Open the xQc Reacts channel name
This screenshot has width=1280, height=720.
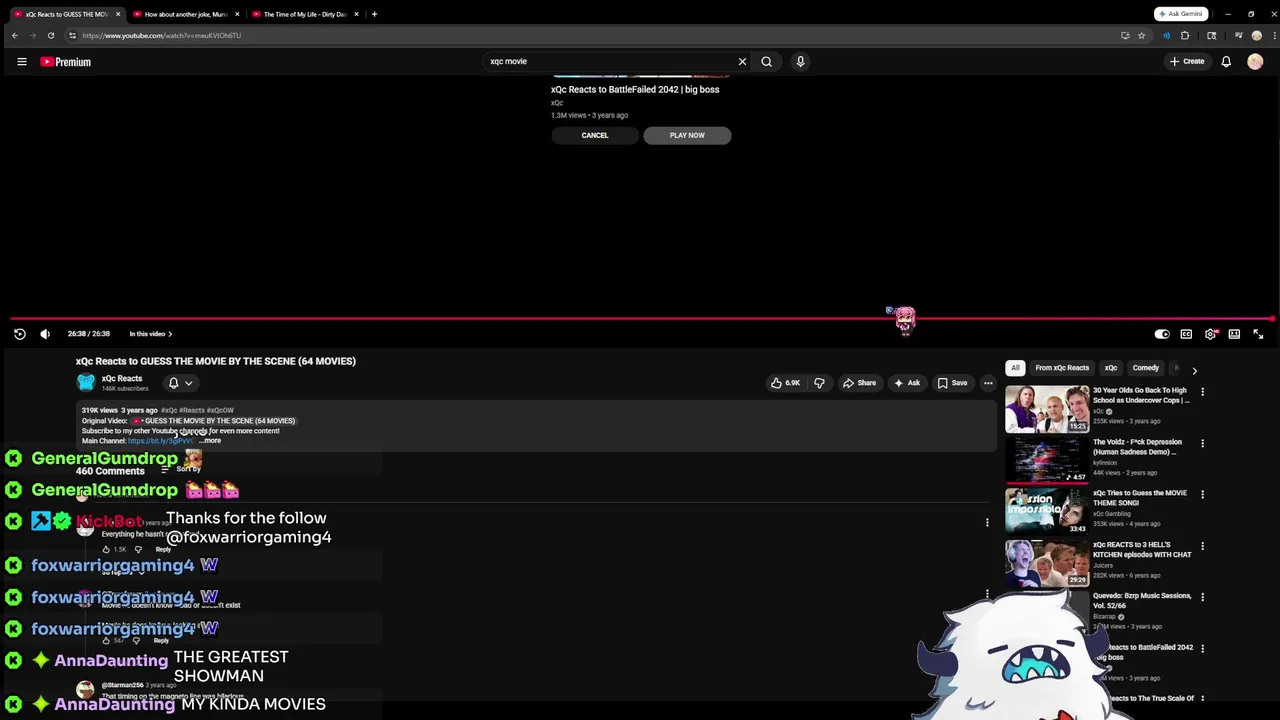(x=122, y=379)
